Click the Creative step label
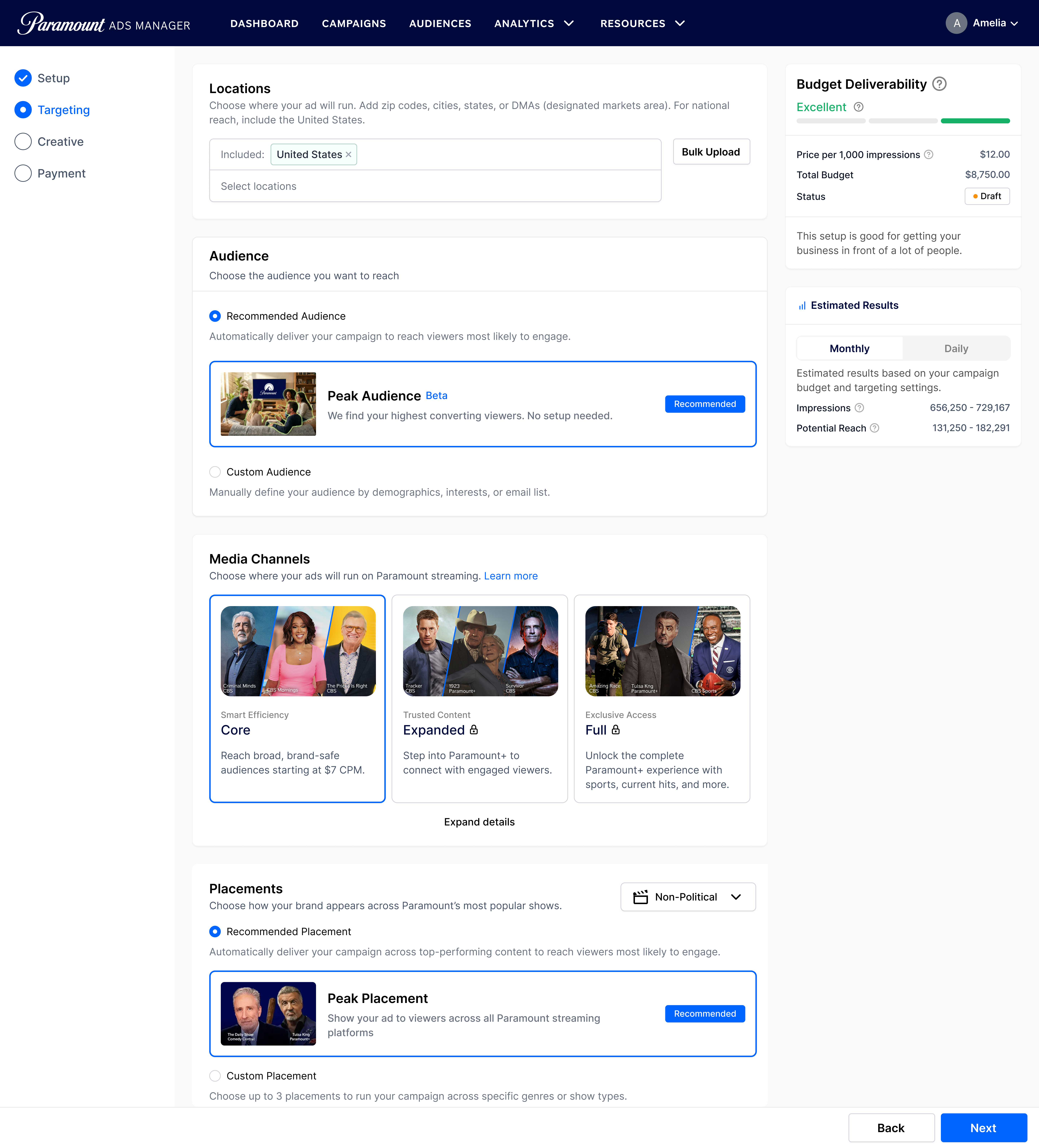 tap(60, 142)
